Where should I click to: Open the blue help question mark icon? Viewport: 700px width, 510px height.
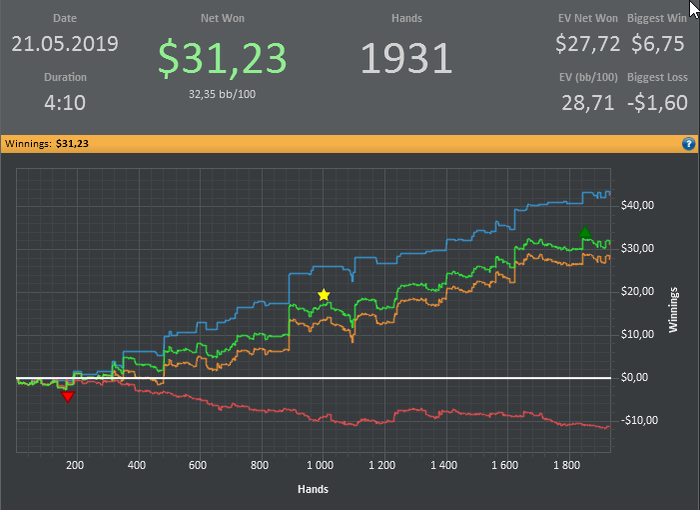tap(688, 144)
